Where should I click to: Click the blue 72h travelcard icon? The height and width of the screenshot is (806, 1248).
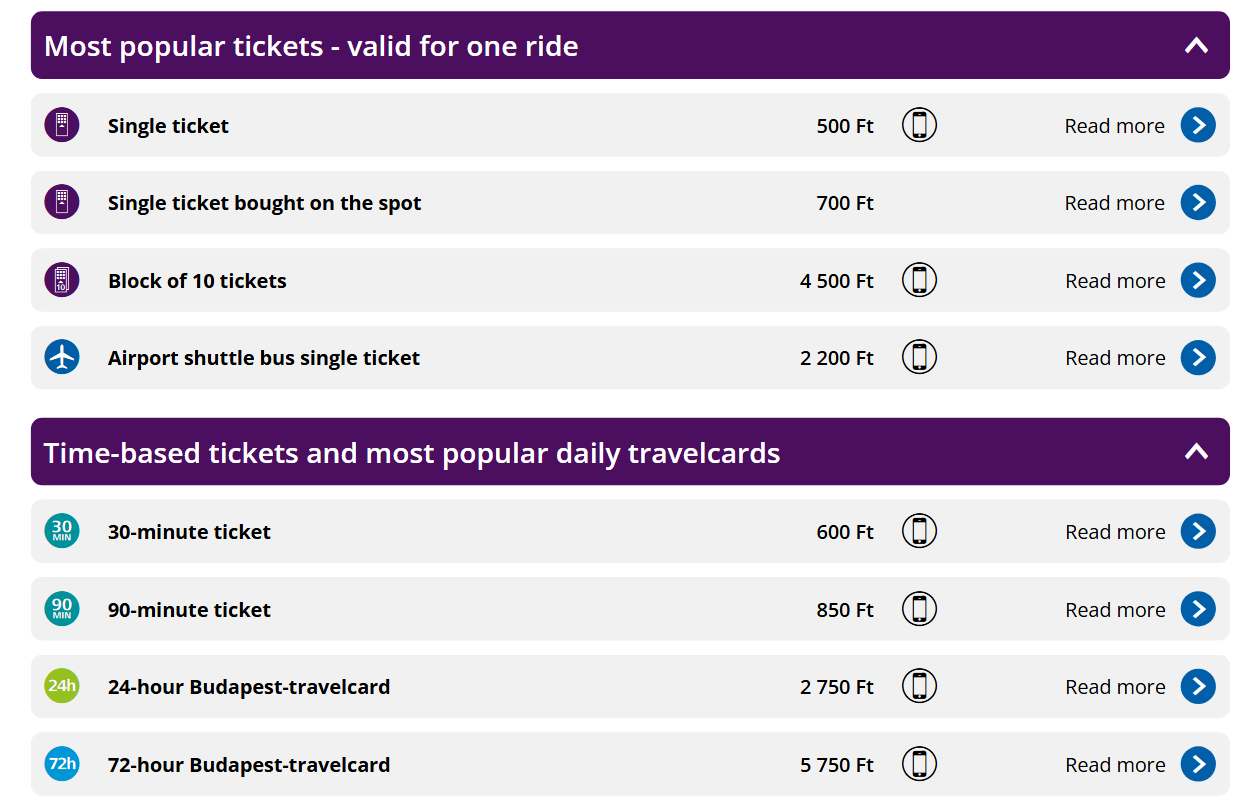[x=62, y=764]
